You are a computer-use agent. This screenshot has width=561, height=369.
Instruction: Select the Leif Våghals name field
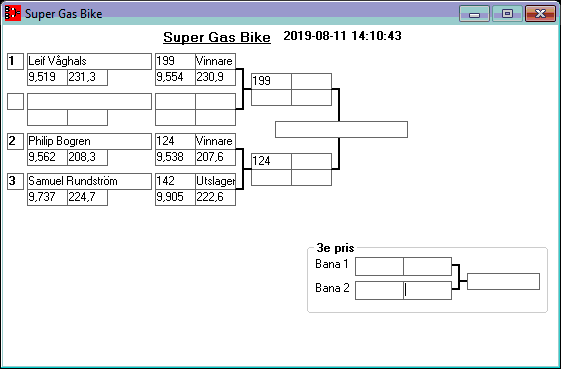(x=89, y=62)
